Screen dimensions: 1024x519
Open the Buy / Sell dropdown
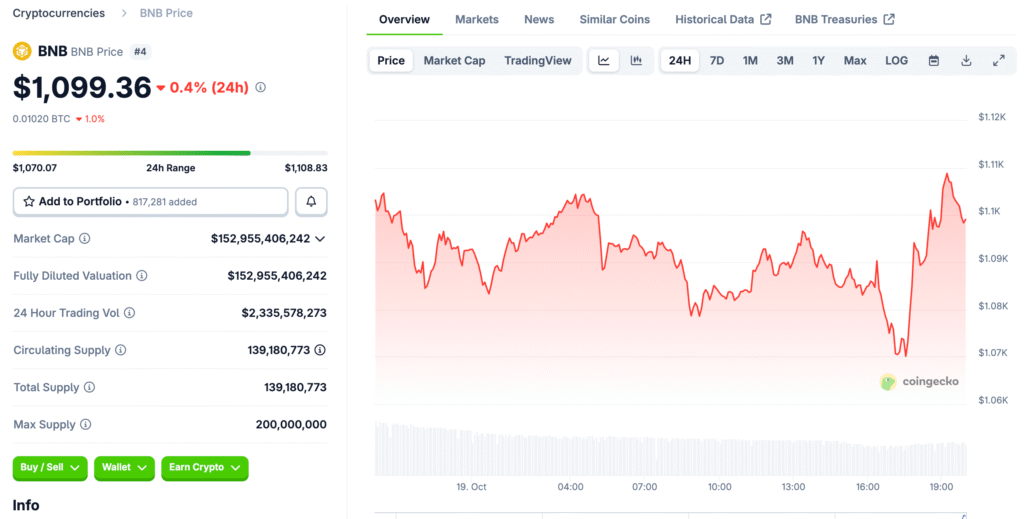click(x=50, y=467)
